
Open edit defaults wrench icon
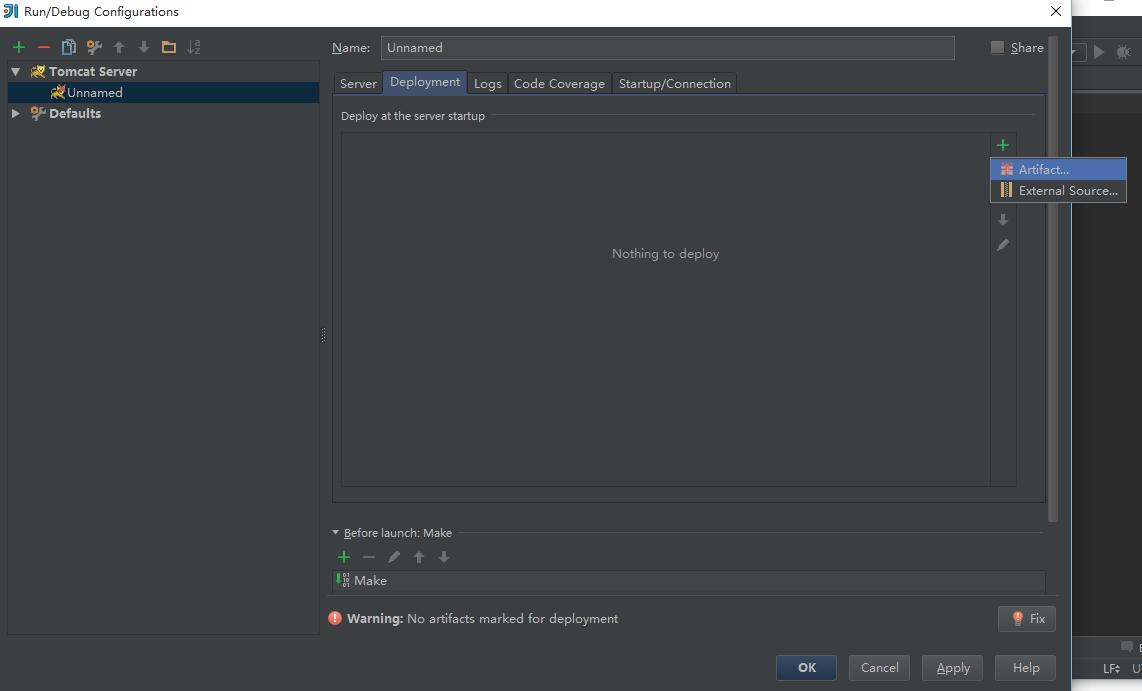pyautogui.click(x=94, y=47)
